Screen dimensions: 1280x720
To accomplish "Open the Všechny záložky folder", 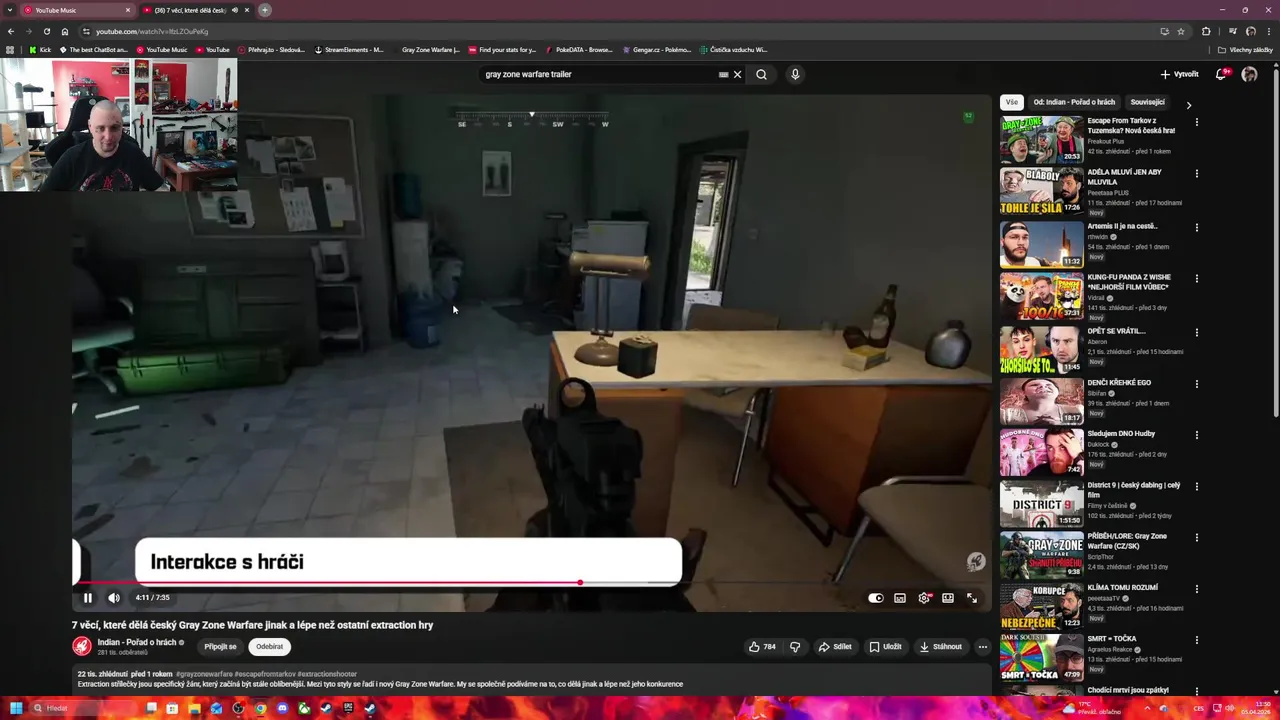I will pos(1245,50).
